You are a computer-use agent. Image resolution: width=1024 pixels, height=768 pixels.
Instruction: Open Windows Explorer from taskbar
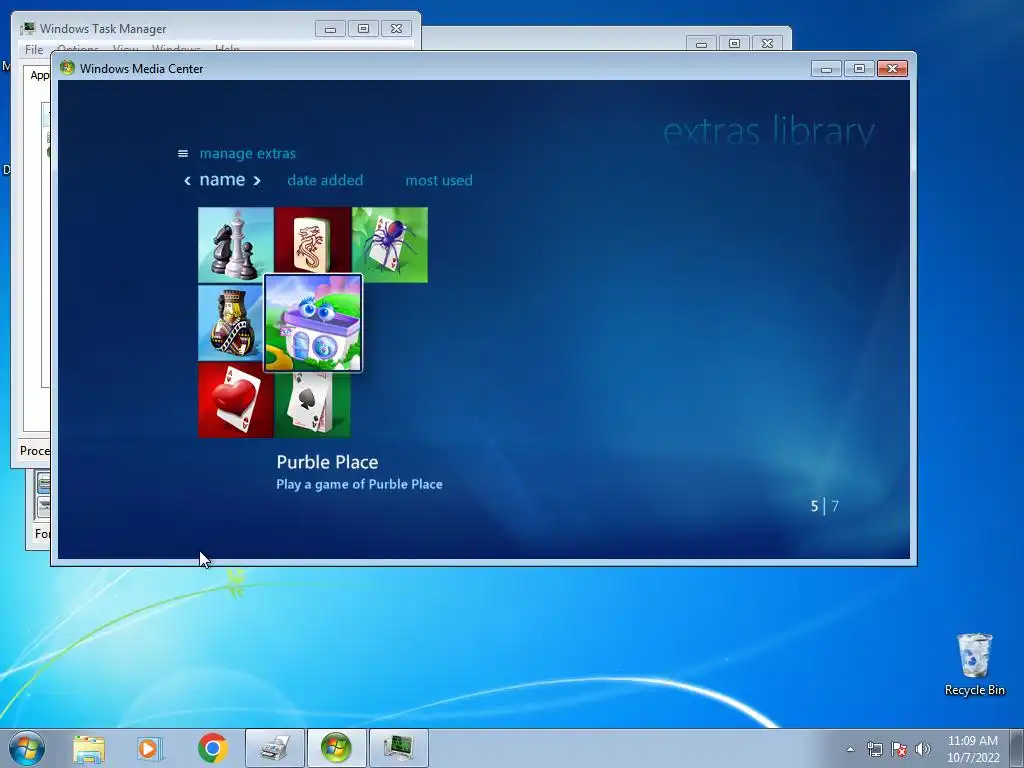click(89, 748)
